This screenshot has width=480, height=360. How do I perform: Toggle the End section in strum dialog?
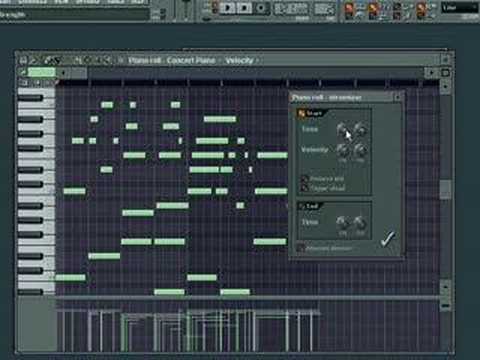click(x=302, y=206)
